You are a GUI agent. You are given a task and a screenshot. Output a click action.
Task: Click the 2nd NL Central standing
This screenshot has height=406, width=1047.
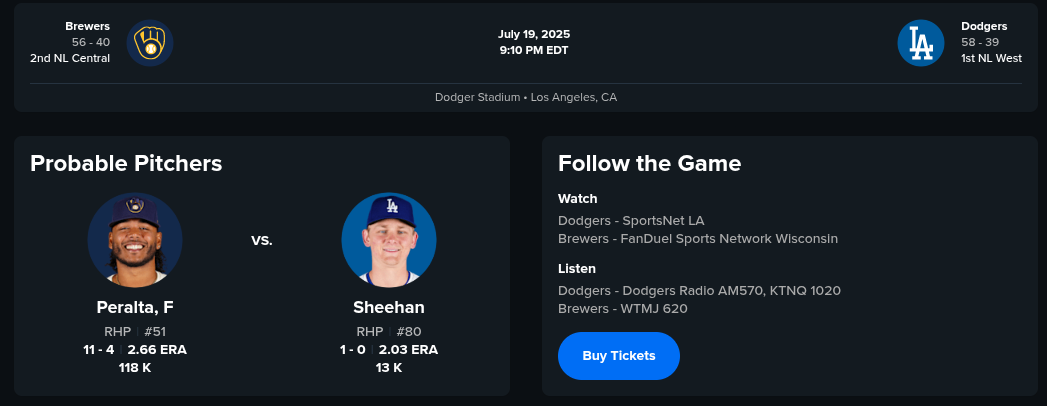click(x=70, y=58)
